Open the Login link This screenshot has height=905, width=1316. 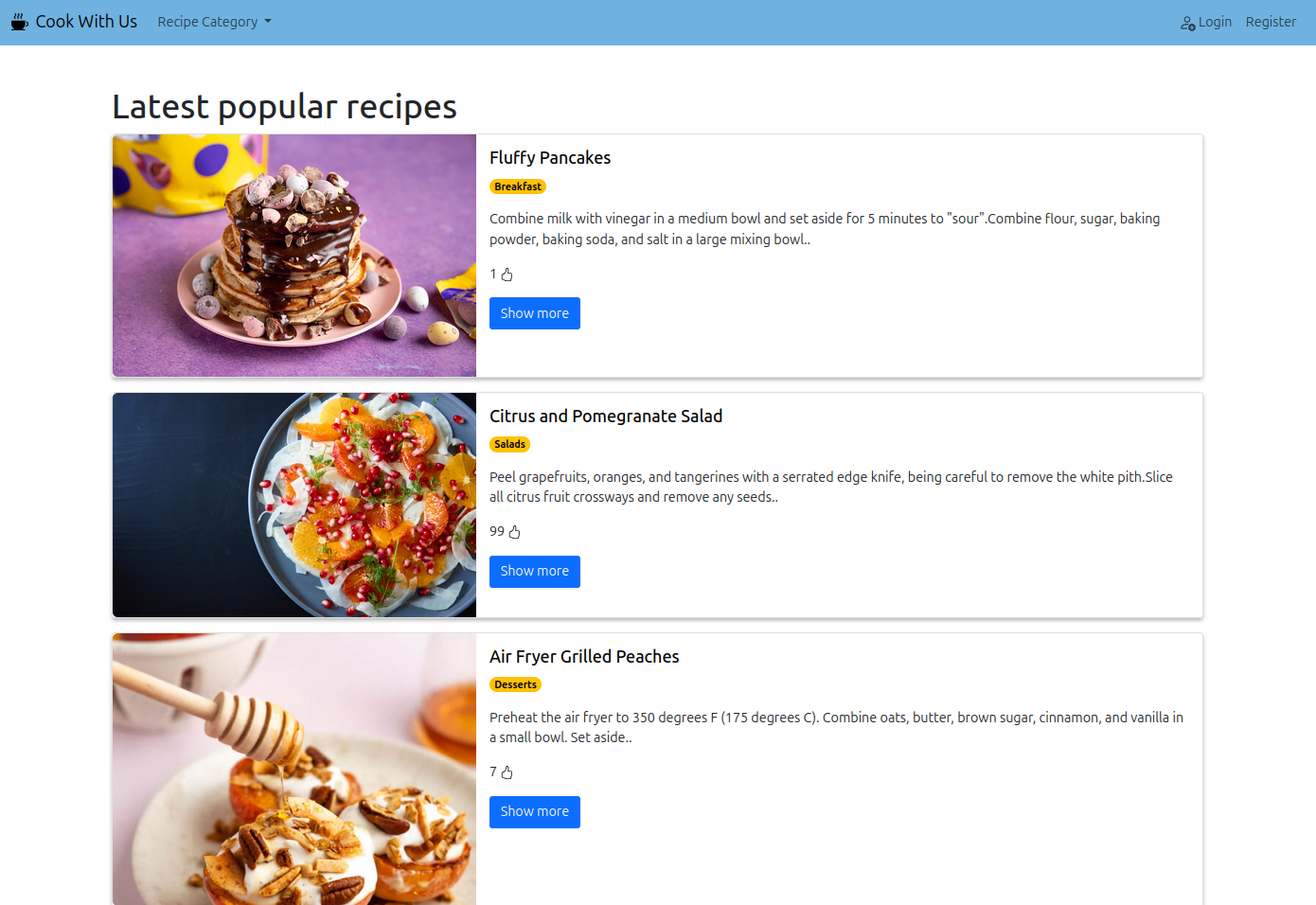point(1214,22)
